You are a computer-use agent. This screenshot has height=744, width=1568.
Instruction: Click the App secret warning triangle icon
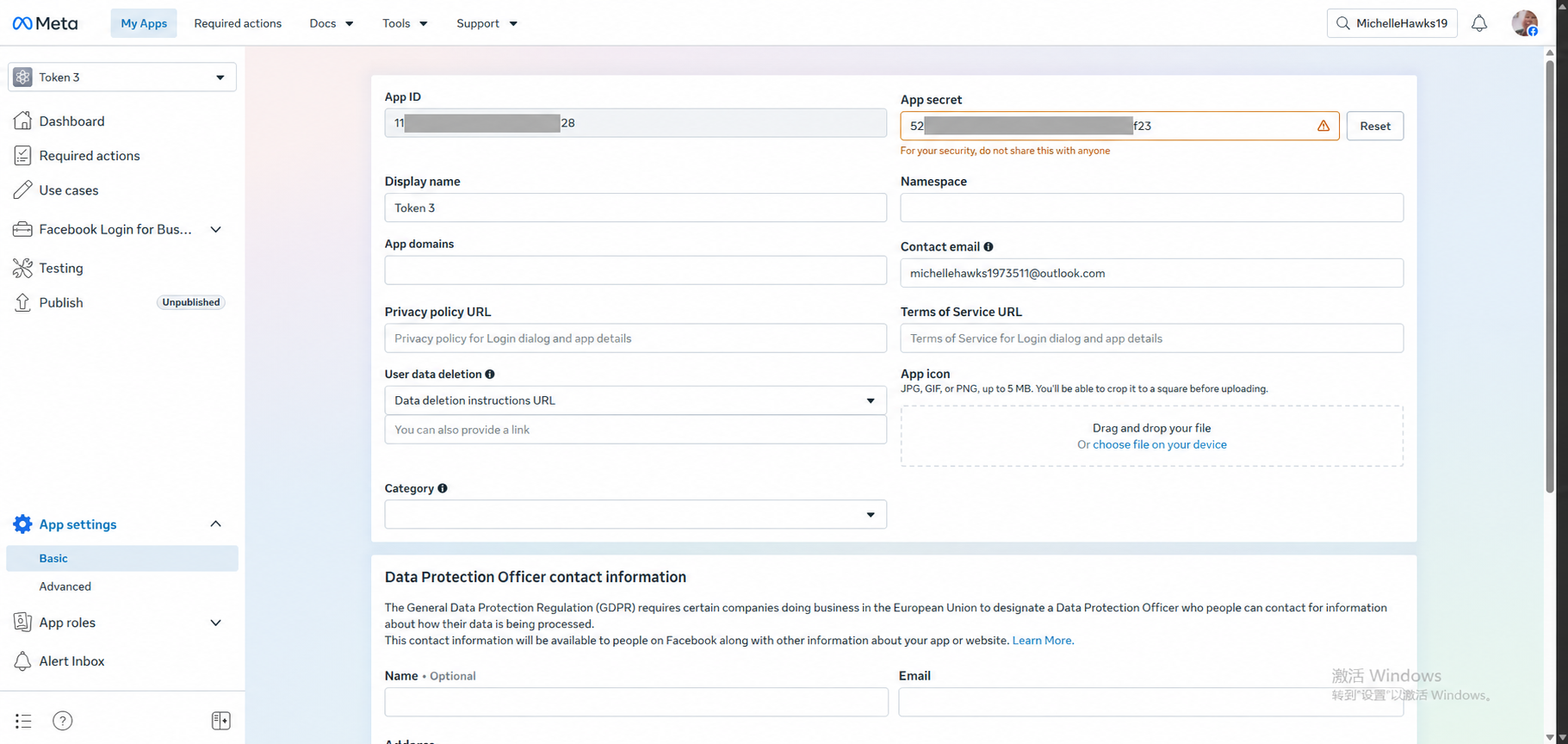coord(1323,126)
